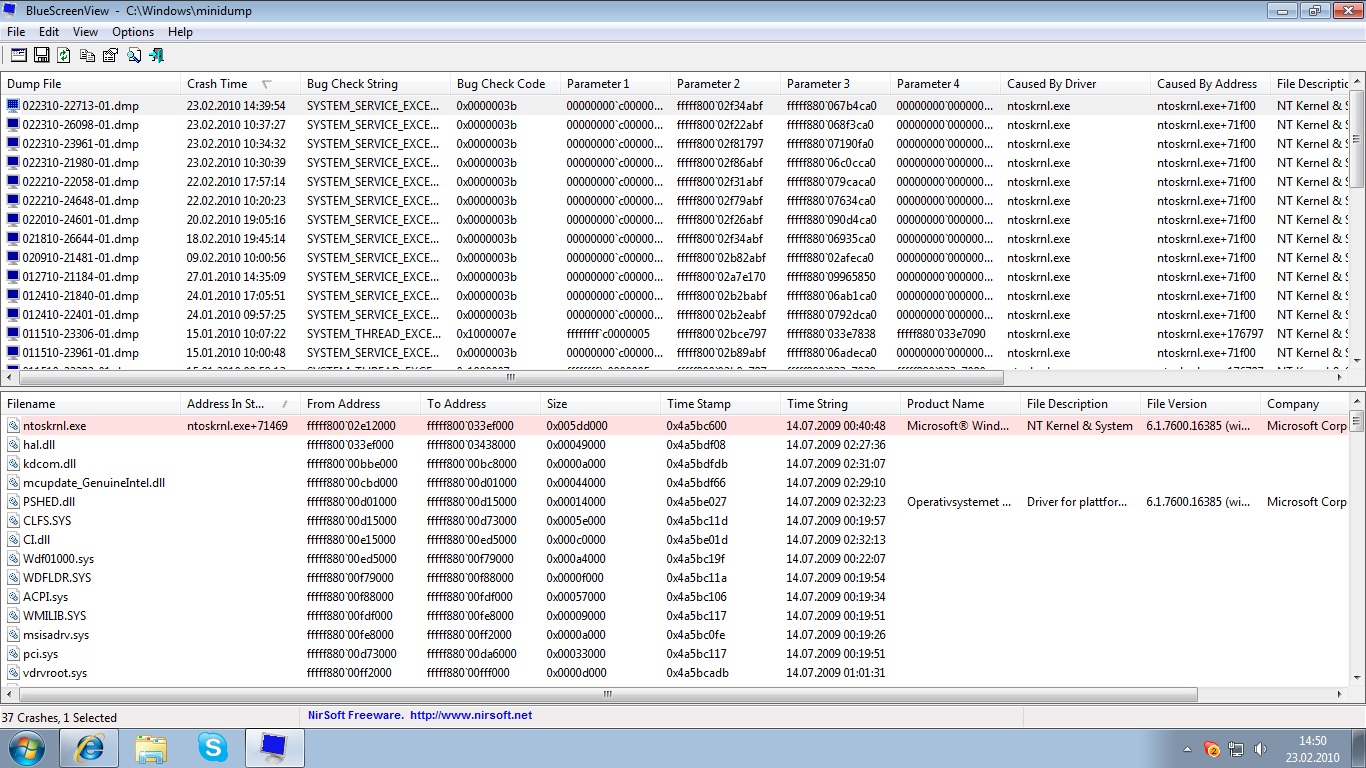Click the Copy selected items toolbar icon
This screenshot has height=768, width=1366.
pyautogui.click(x=88, y=55)
